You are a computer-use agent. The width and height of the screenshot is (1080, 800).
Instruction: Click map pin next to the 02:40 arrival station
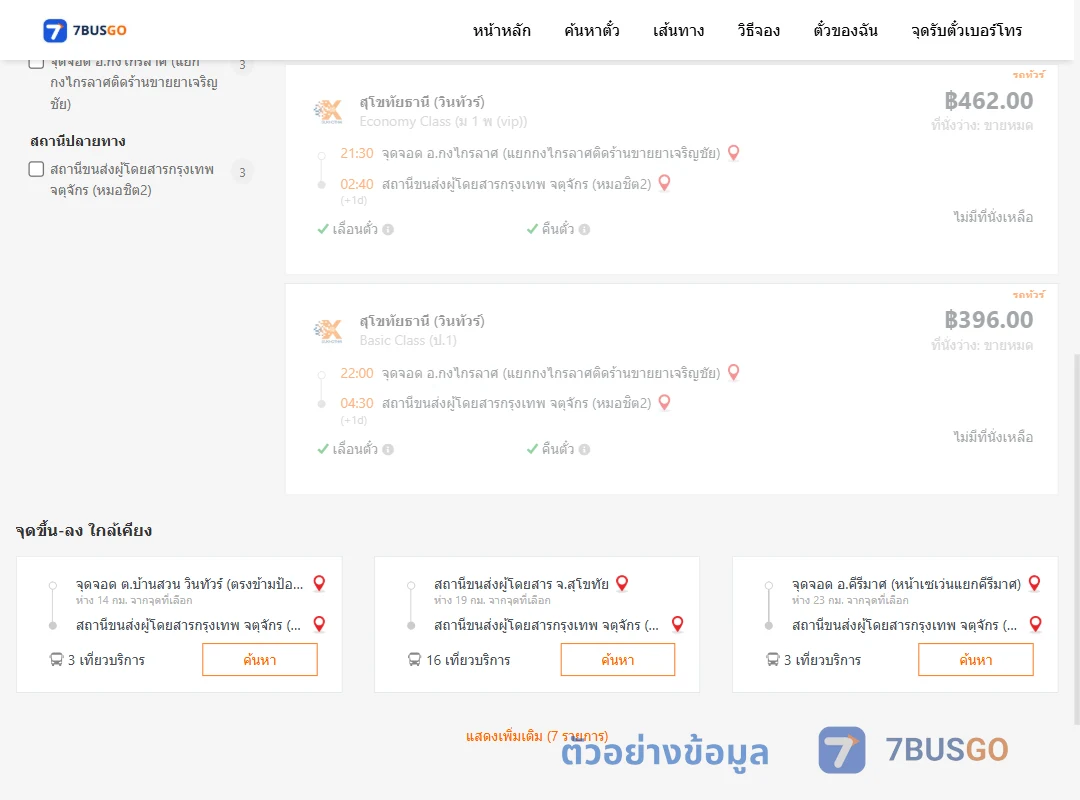tap(664, 183)
